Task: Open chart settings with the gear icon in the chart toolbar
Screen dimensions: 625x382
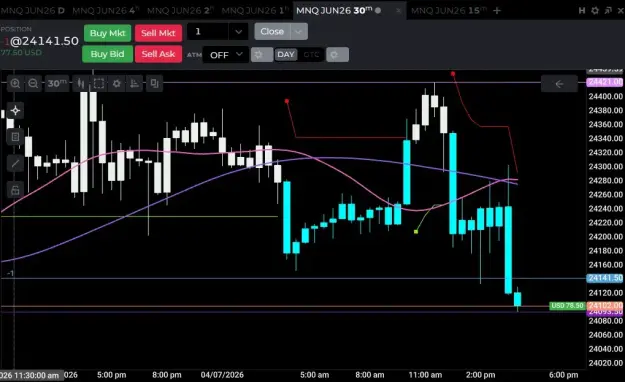Action: (x=116, y=83)
